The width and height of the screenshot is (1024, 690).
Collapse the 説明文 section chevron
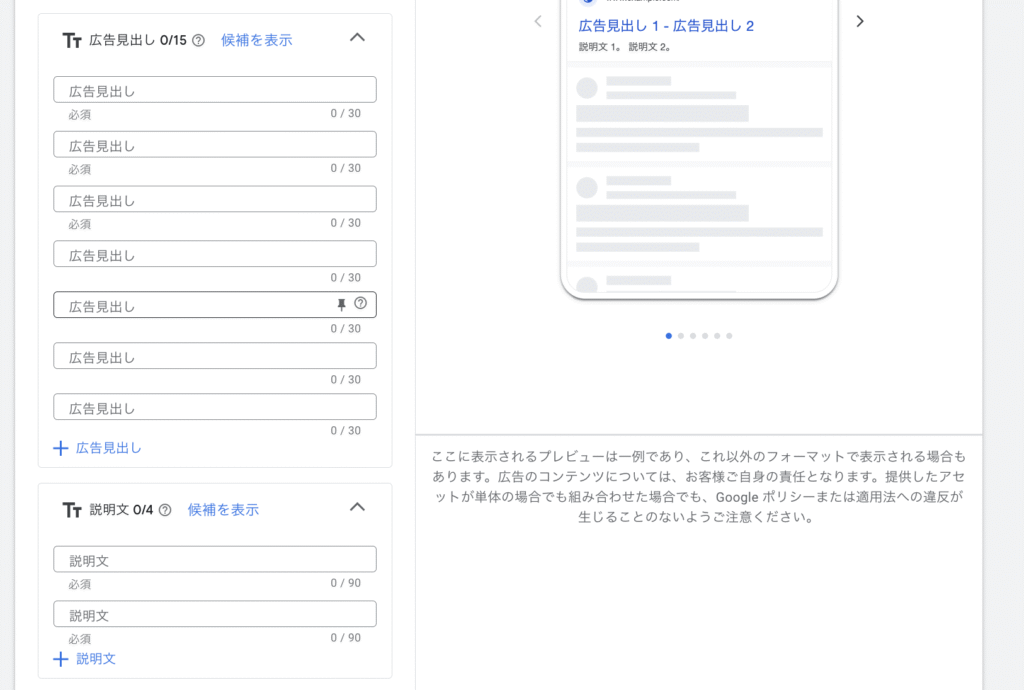pos(357,507)
